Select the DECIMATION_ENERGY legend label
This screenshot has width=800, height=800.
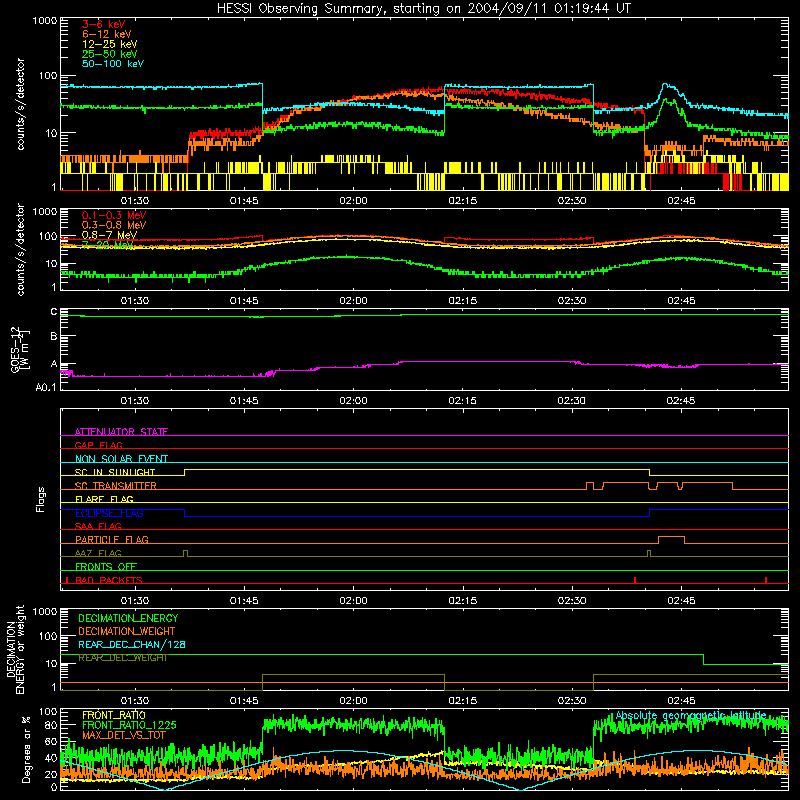128,618
